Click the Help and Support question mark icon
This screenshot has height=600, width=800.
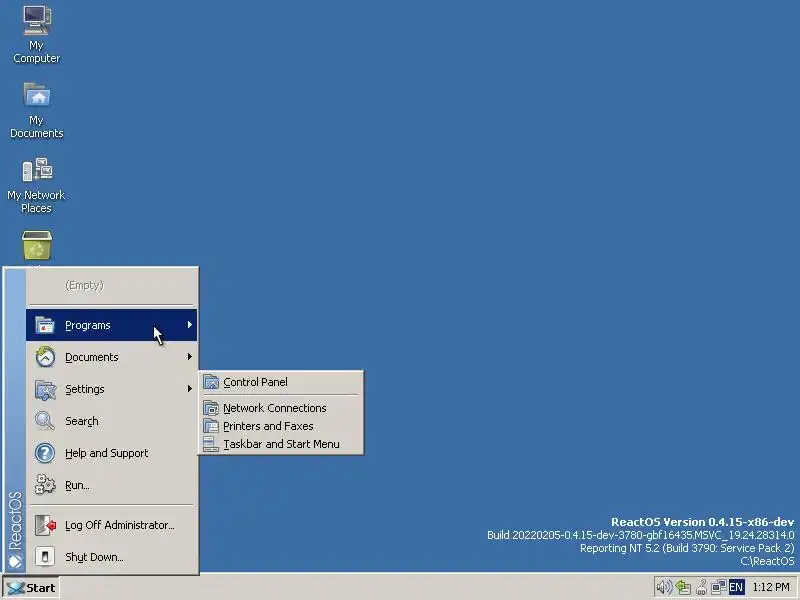(45, 453)
